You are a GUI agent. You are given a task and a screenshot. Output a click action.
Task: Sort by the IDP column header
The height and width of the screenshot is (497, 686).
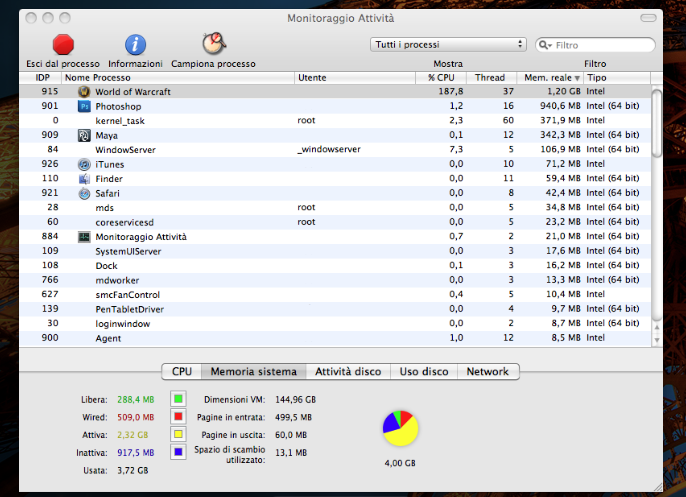coord(40,77)
